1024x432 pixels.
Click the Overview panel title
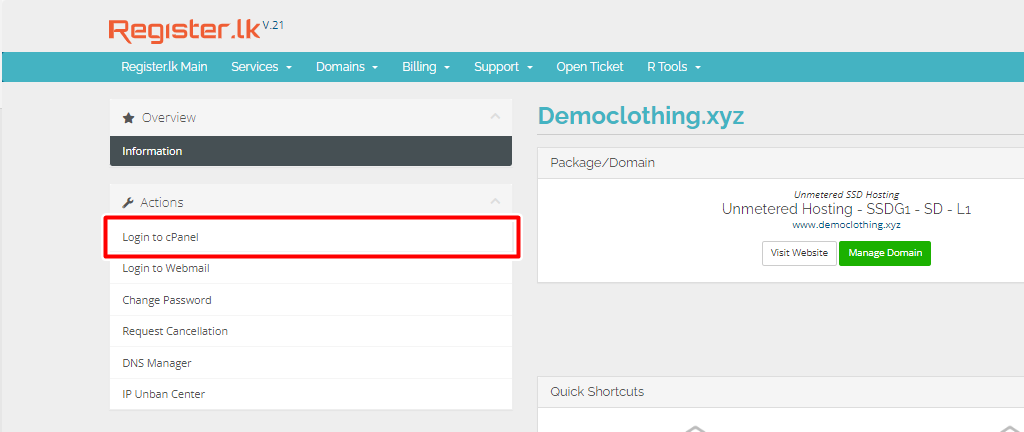point(168,117)
